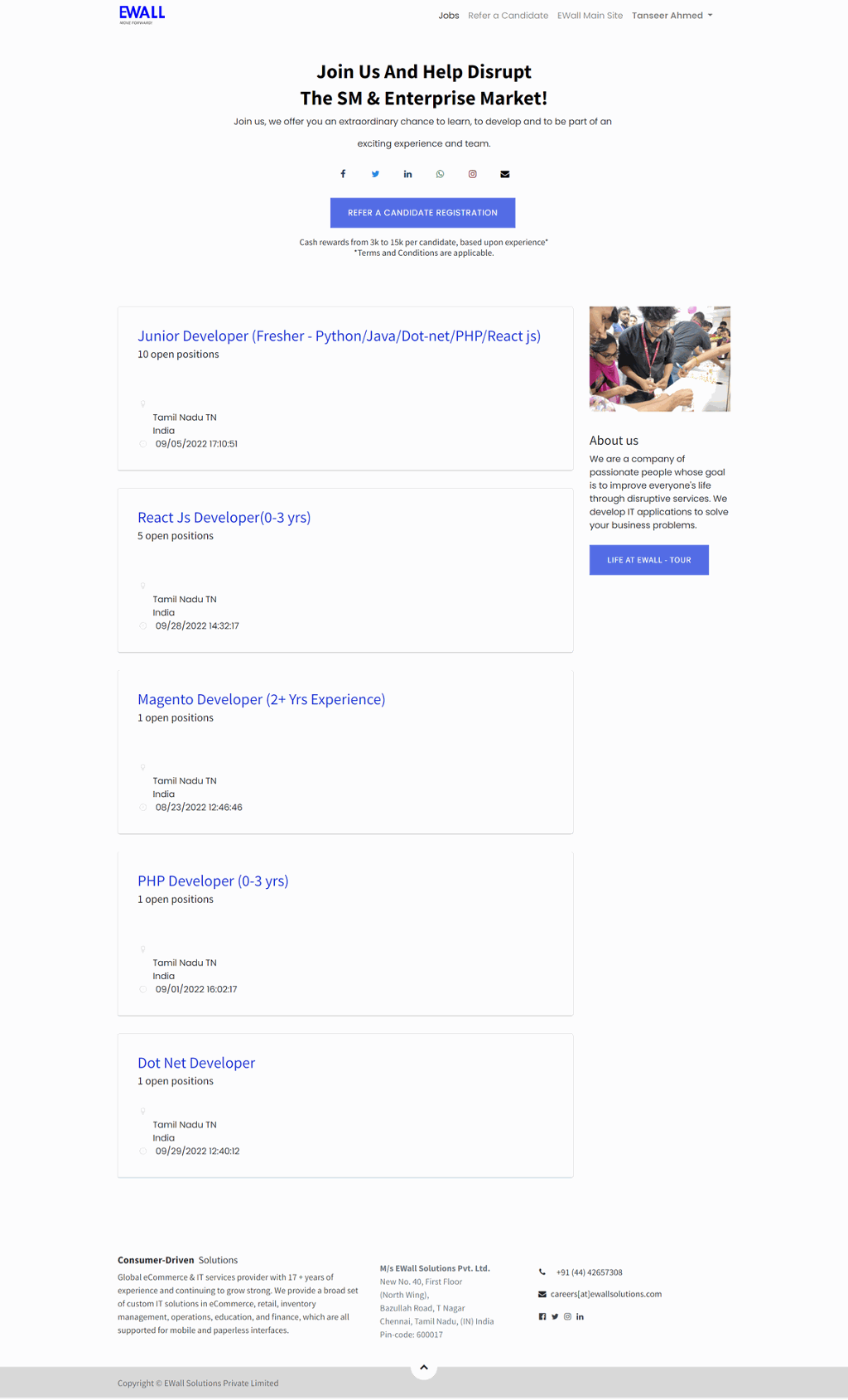Open the LinkedIn share icon under headline
This screenshot has width=848, height=1400.
pos(407,174)
